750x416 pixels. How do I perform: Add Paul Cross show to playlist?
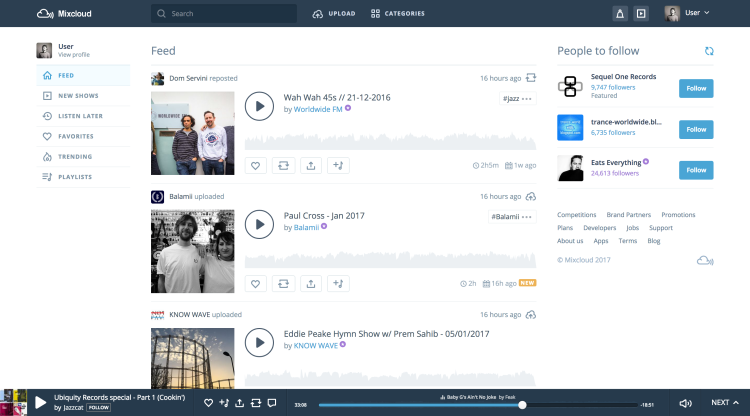tap(338, 284)
